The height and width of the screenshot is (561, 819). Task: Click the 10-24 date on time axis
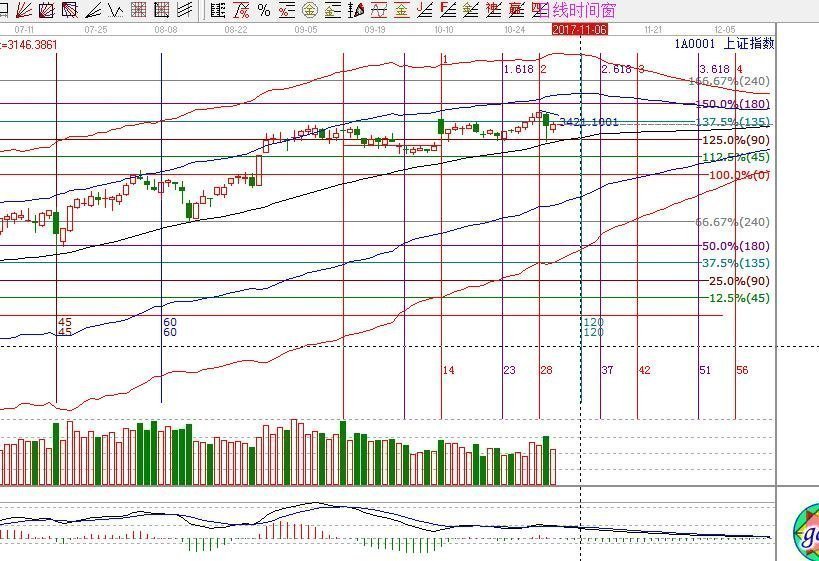514,30
